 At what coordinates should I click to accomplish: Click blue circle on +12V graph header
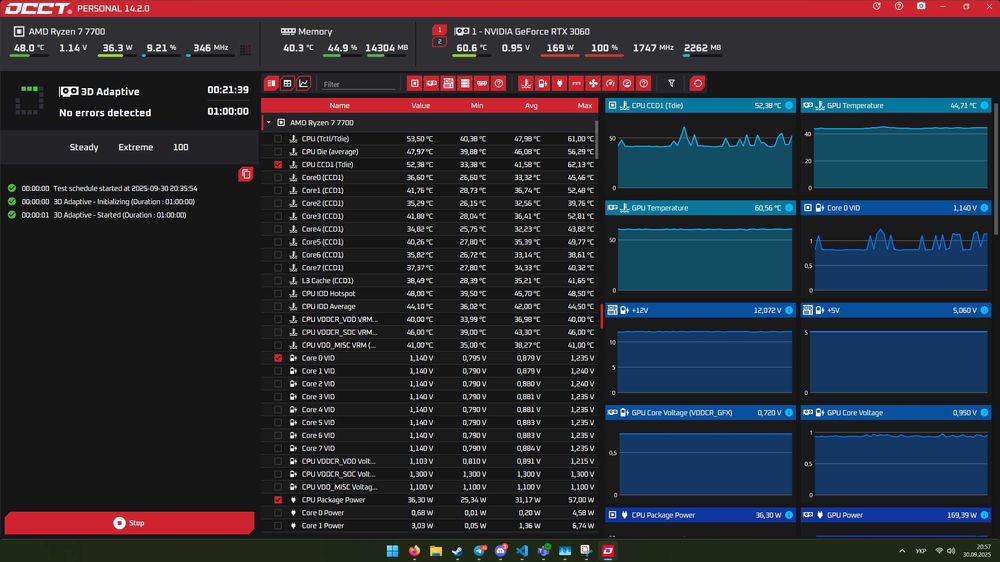point(789,310)
